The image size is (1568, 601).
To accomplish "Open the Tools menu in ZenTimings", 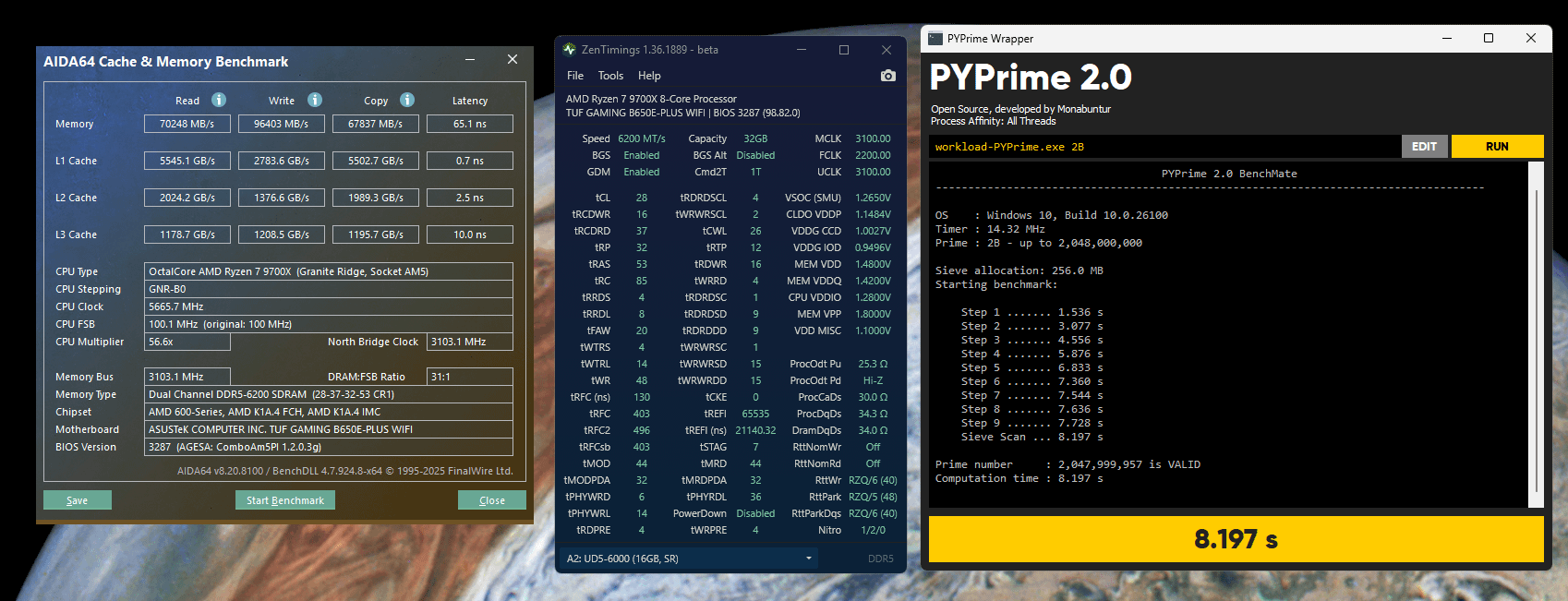I will (610, 76).
